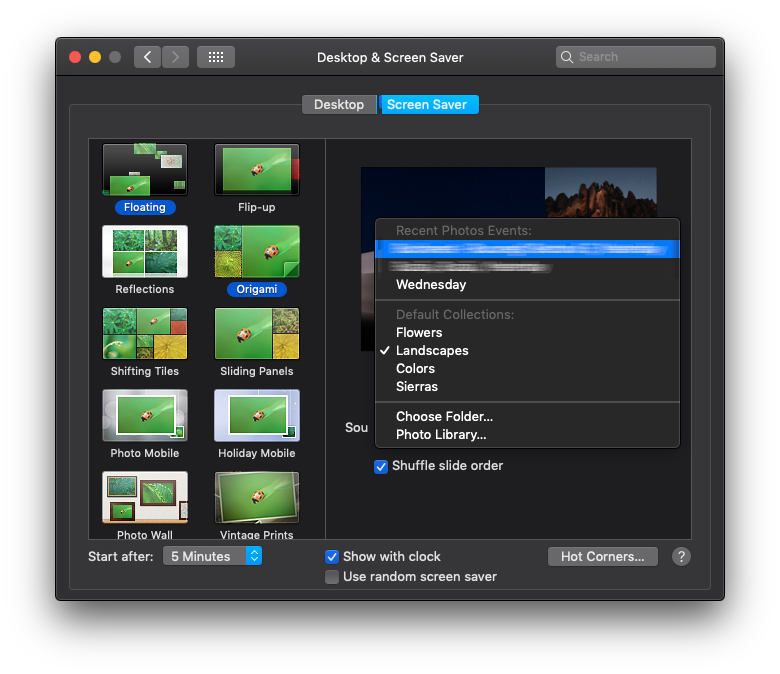Screen dimensions: 780x674
Task: Click the show all preferences grid icon
Action: [x=216, y=57]
